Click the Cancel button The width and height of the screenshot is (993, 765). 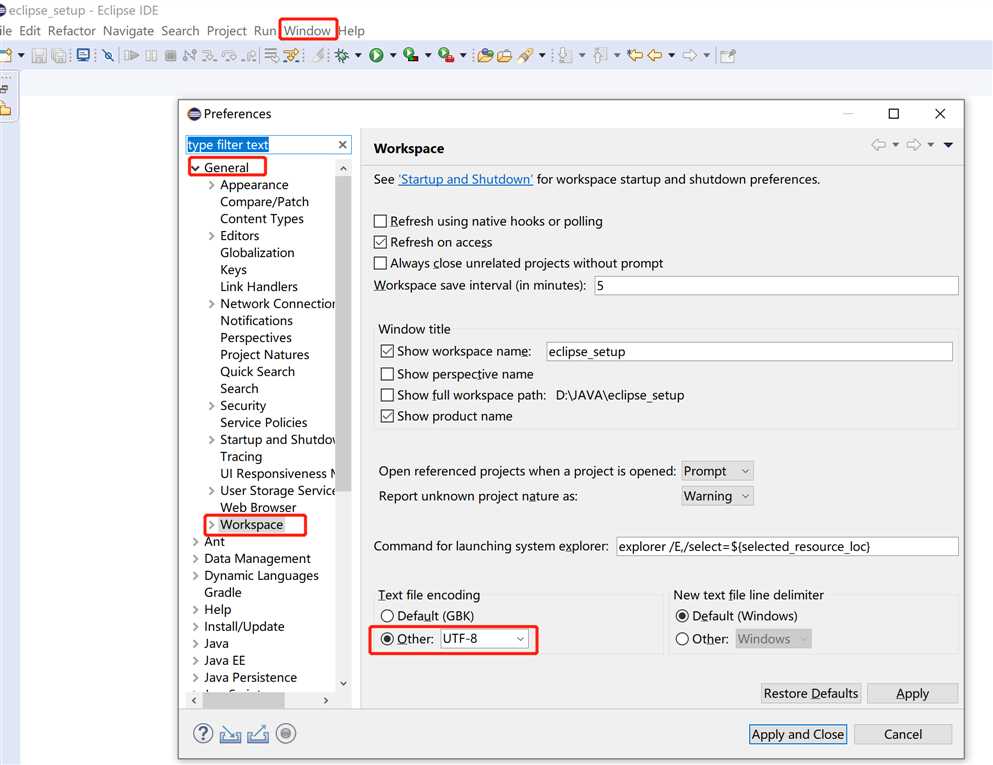click(902, 734)
